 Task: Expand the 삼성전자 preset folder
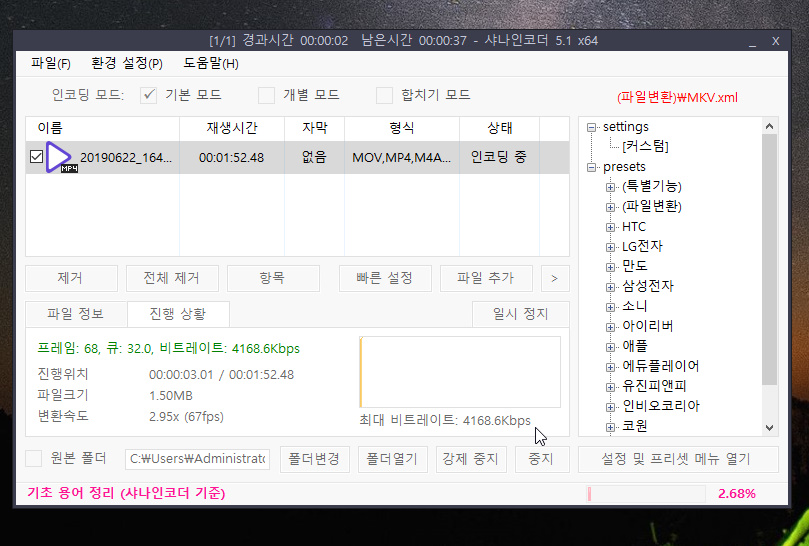[610, 287]
